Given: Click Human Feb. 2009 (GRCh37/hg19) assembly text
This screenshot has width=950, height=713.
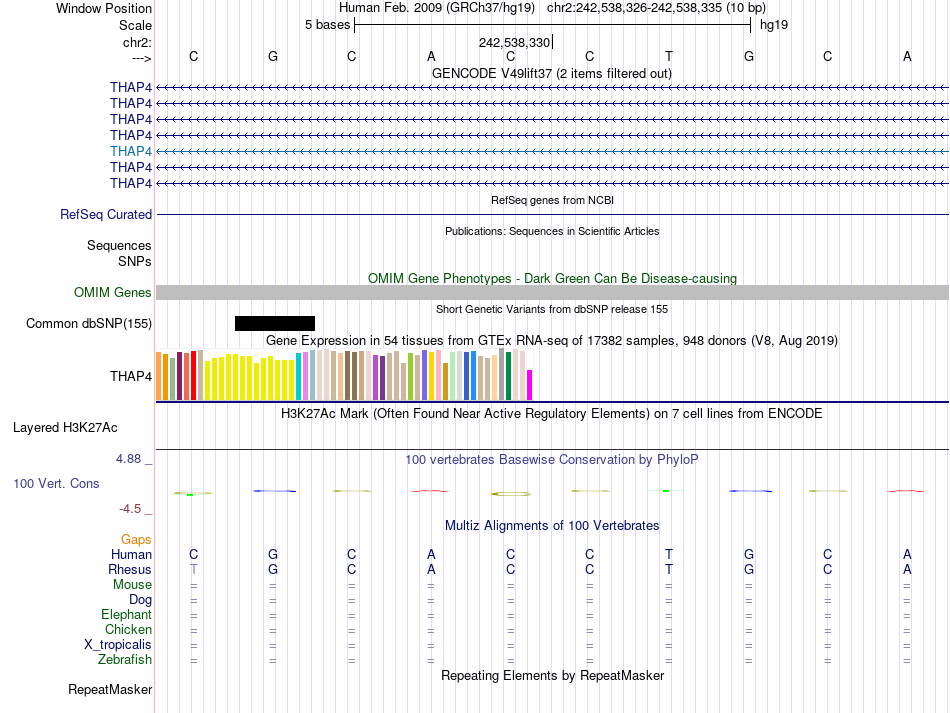Looking at the screenshot, I should [436, 8].
